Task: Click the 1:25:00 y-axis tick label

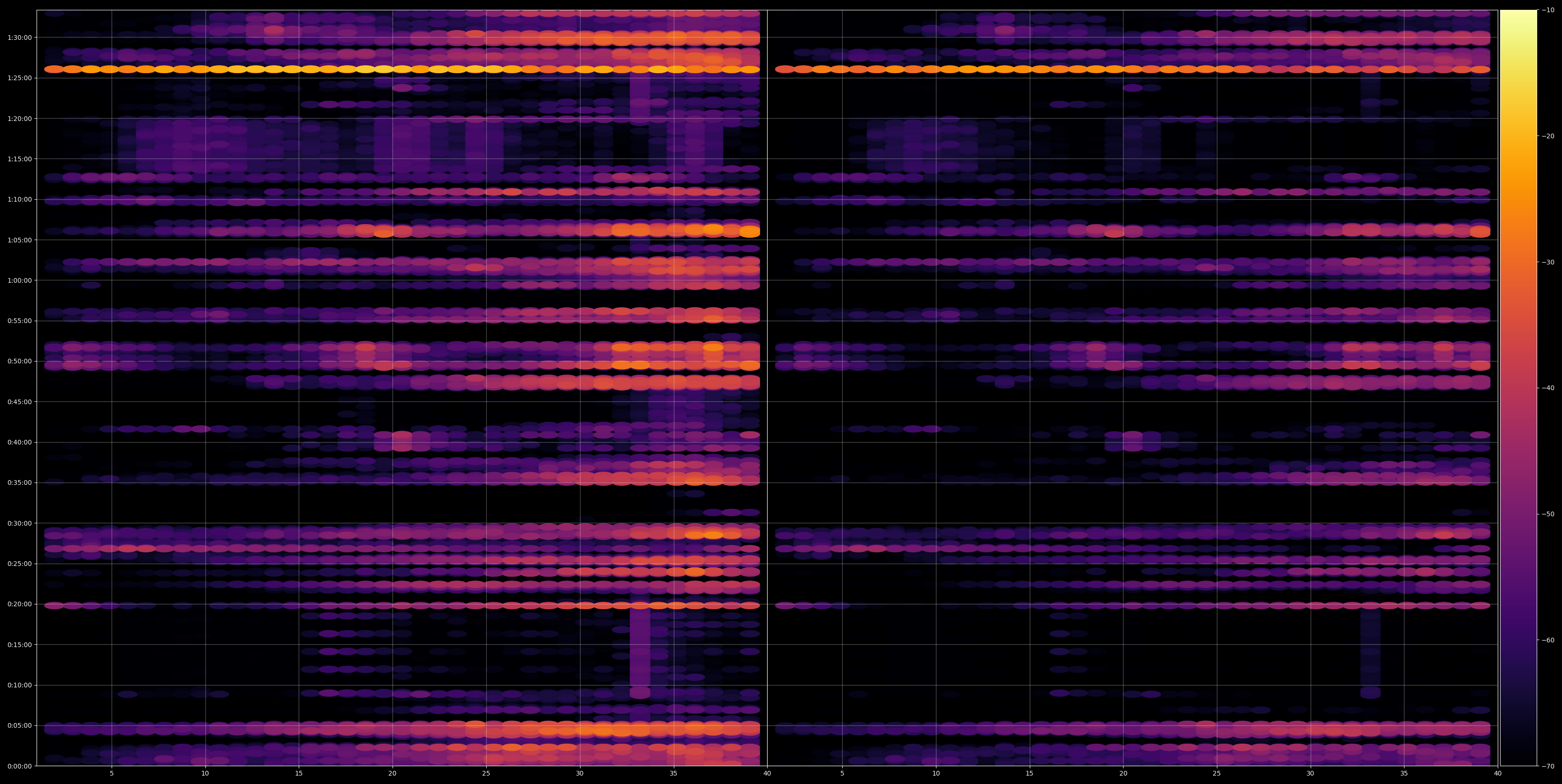Action: coord(19,78)
